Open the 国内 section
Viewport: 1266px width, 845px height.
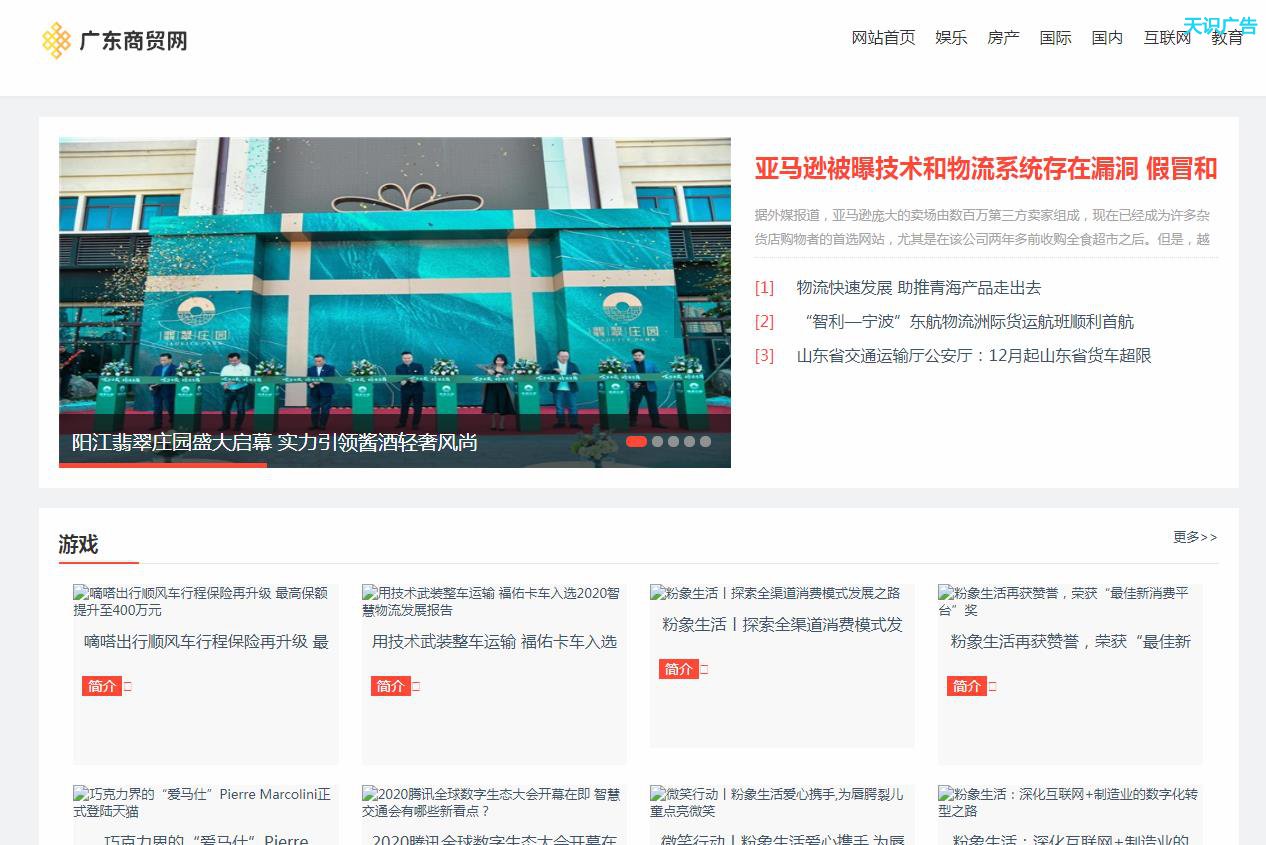pos(1107,38)
